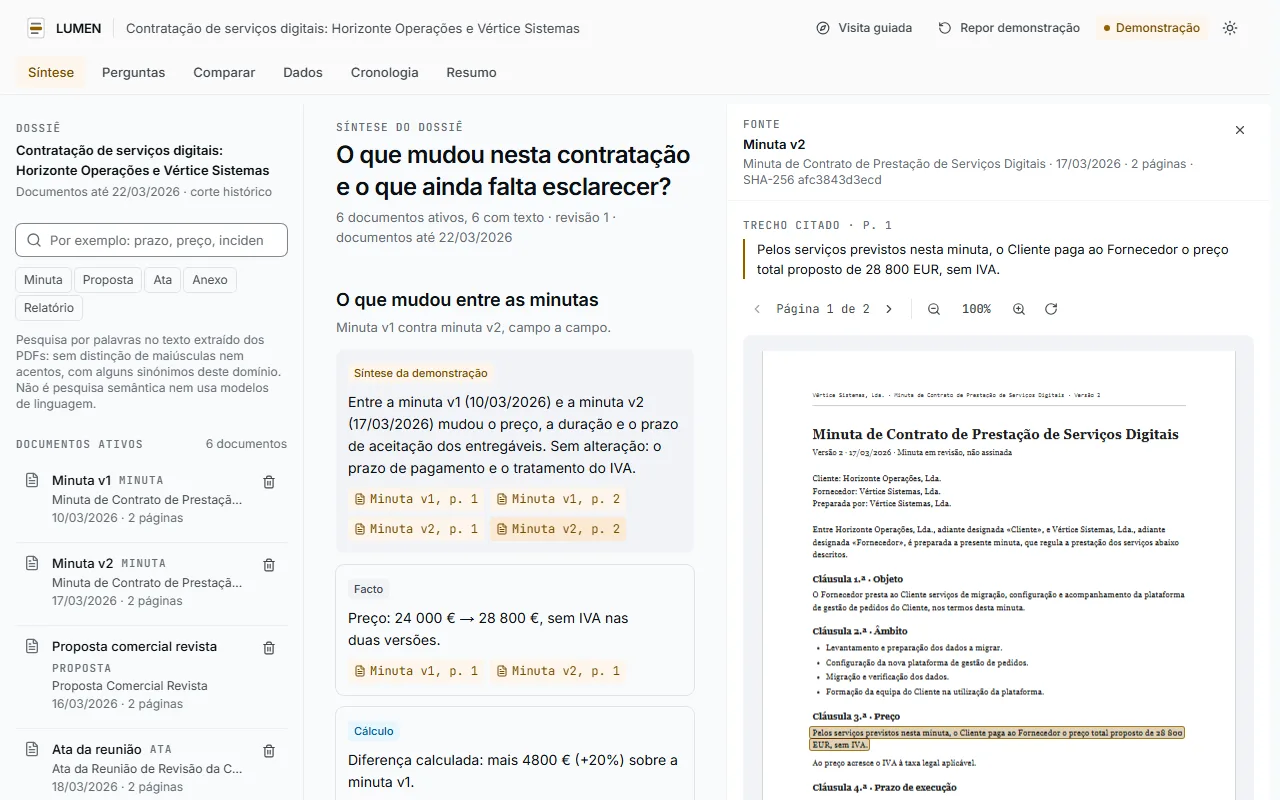Open the Perguntas tab
Screen dimensions: 1280x800
click(134, 72)
